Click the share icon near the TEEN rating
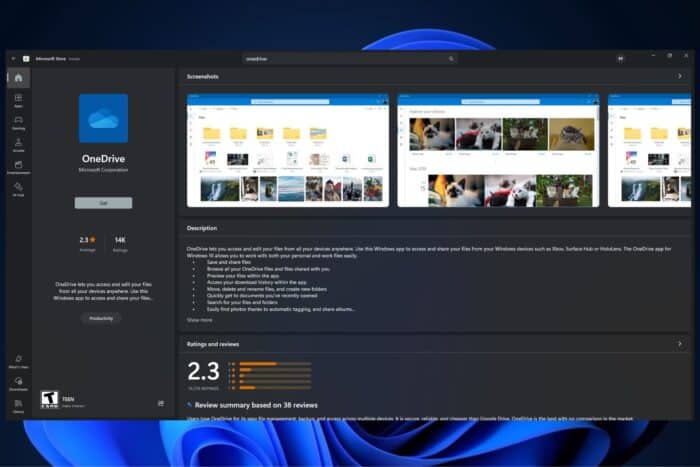 [x=161, y=403]
